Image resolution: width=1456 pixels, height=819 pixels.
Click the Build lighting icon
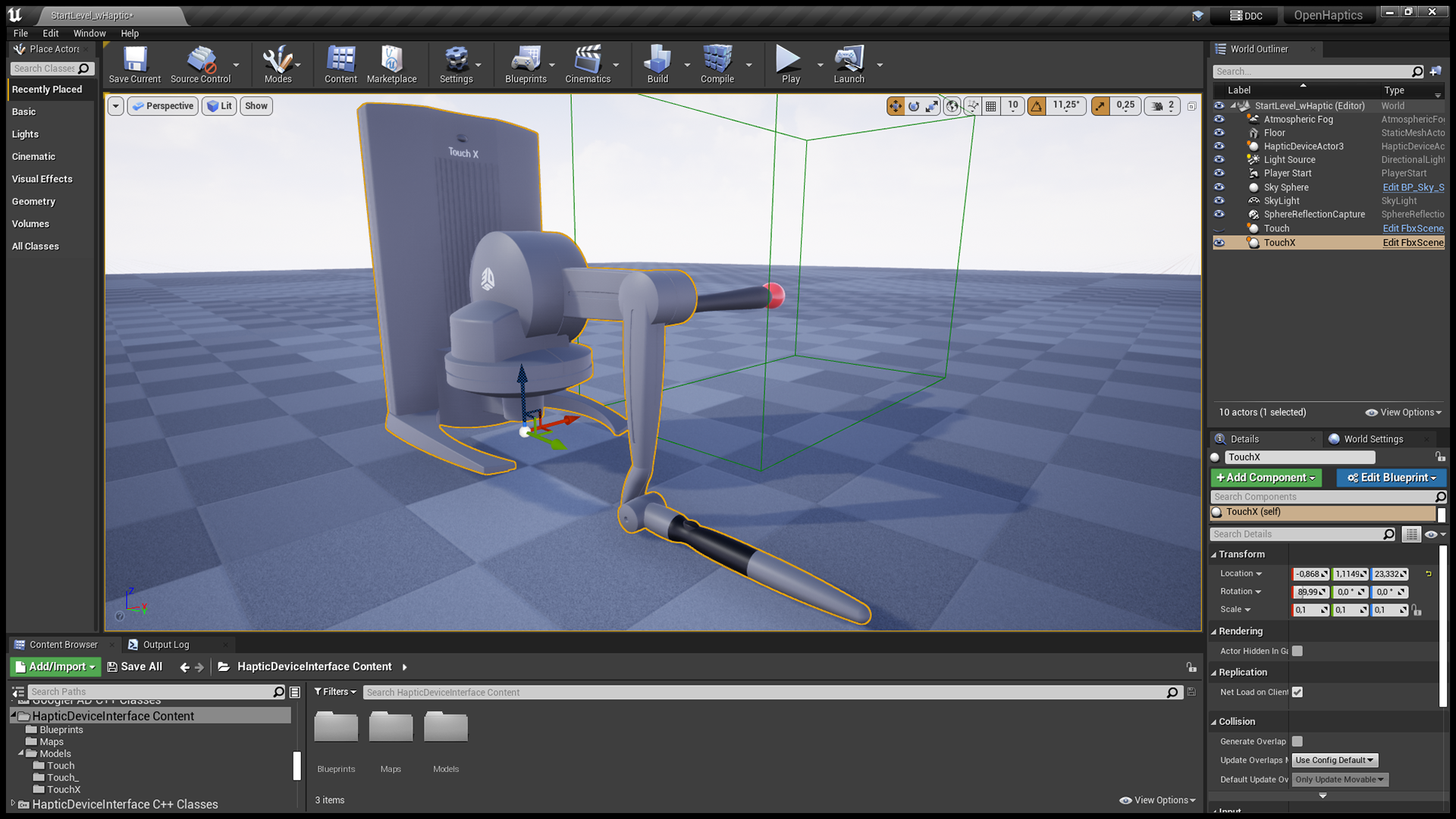657,61
